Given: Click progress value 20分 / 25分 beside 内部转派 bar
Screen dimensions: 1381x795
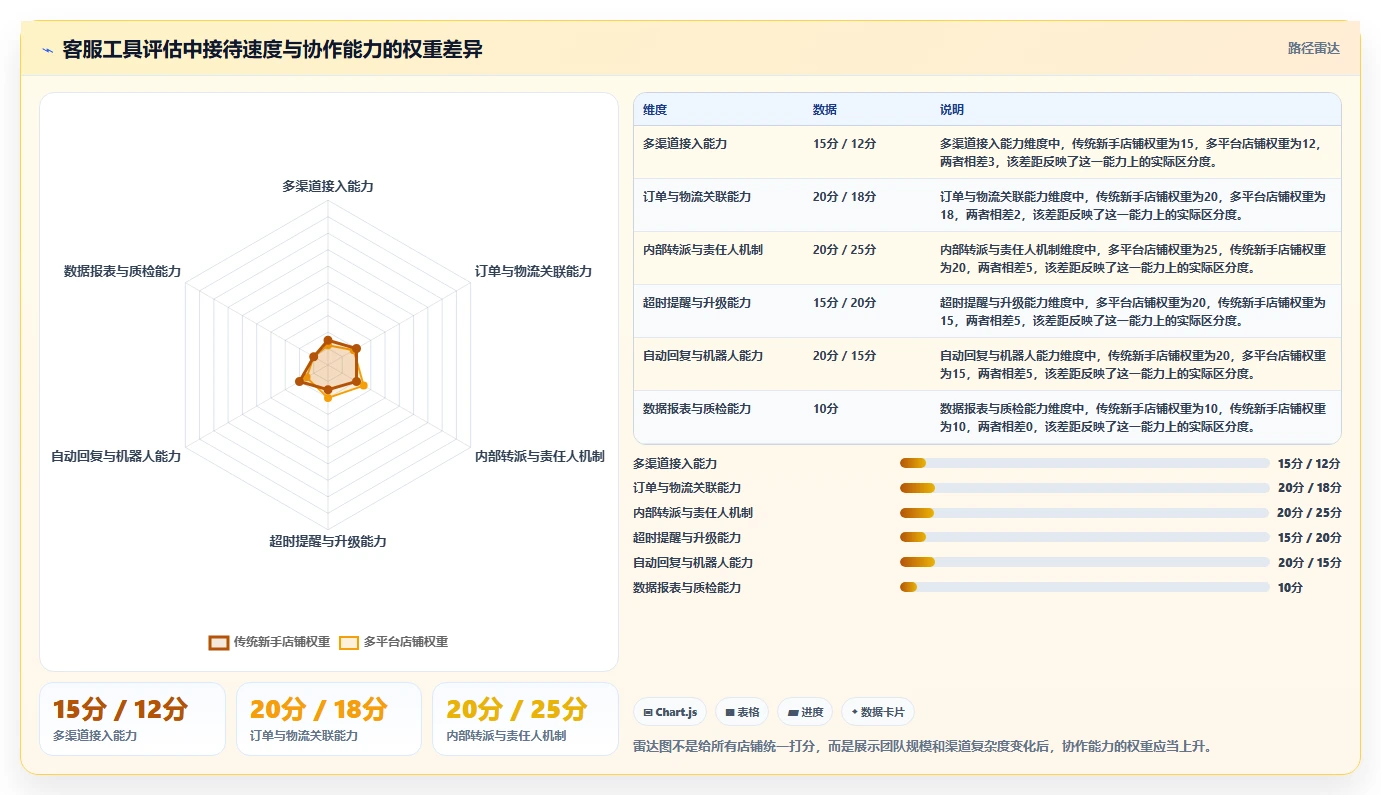Looking at the screenshot, I should click(1309, 513).
